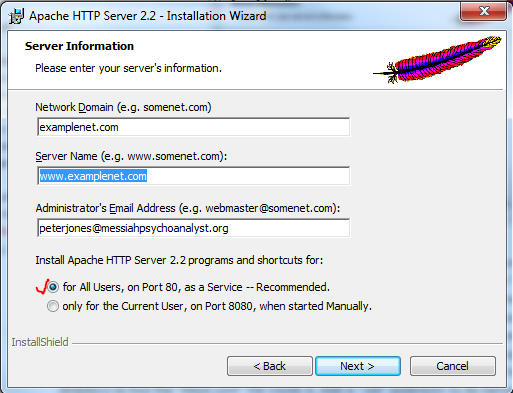Screen dimensions: 513x393
Task: Click 'Please enter your server's information.' text
Action: coord(128,68)
